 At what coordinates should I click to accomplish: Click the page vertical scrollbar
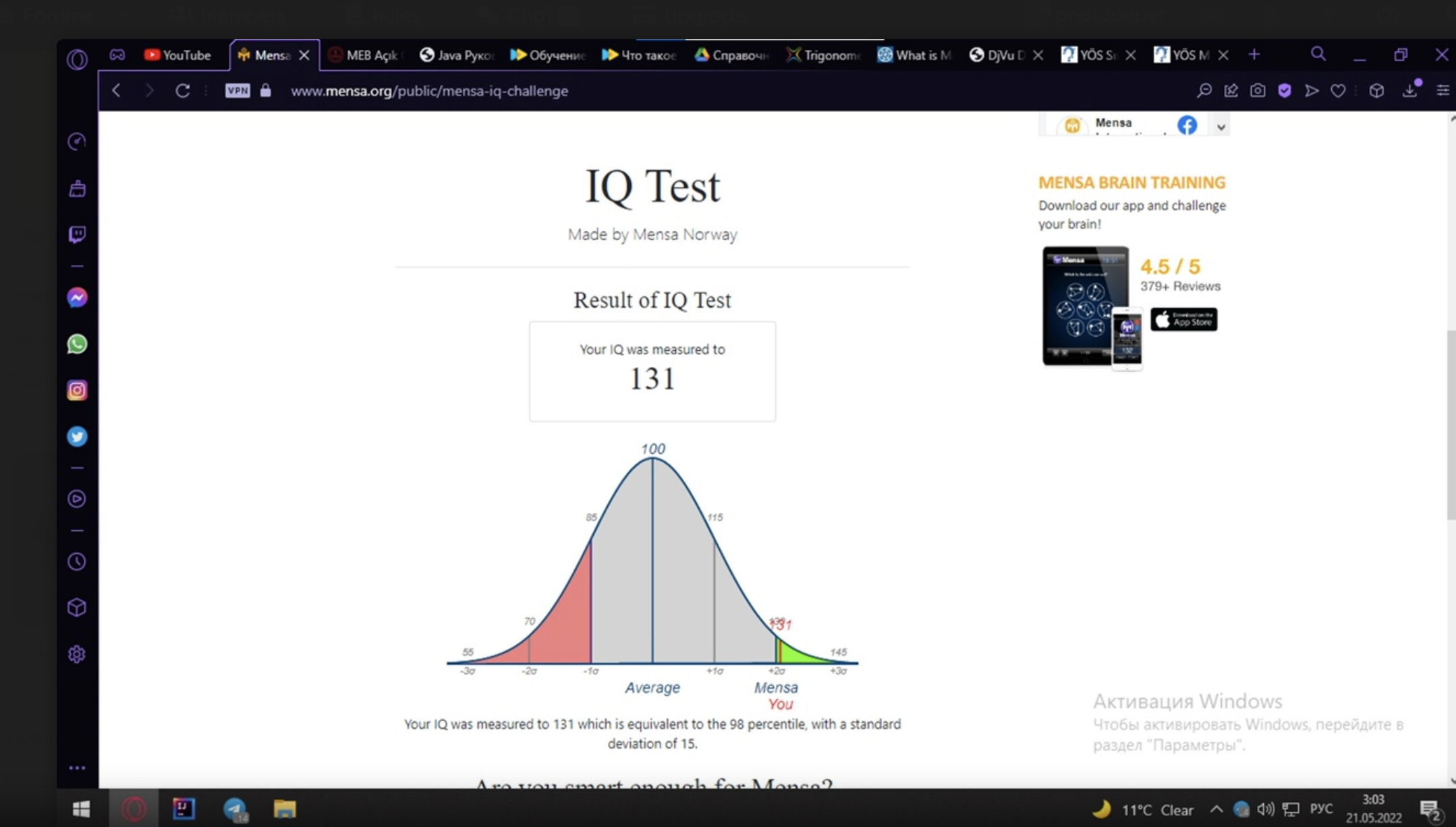pos(1451,425)
